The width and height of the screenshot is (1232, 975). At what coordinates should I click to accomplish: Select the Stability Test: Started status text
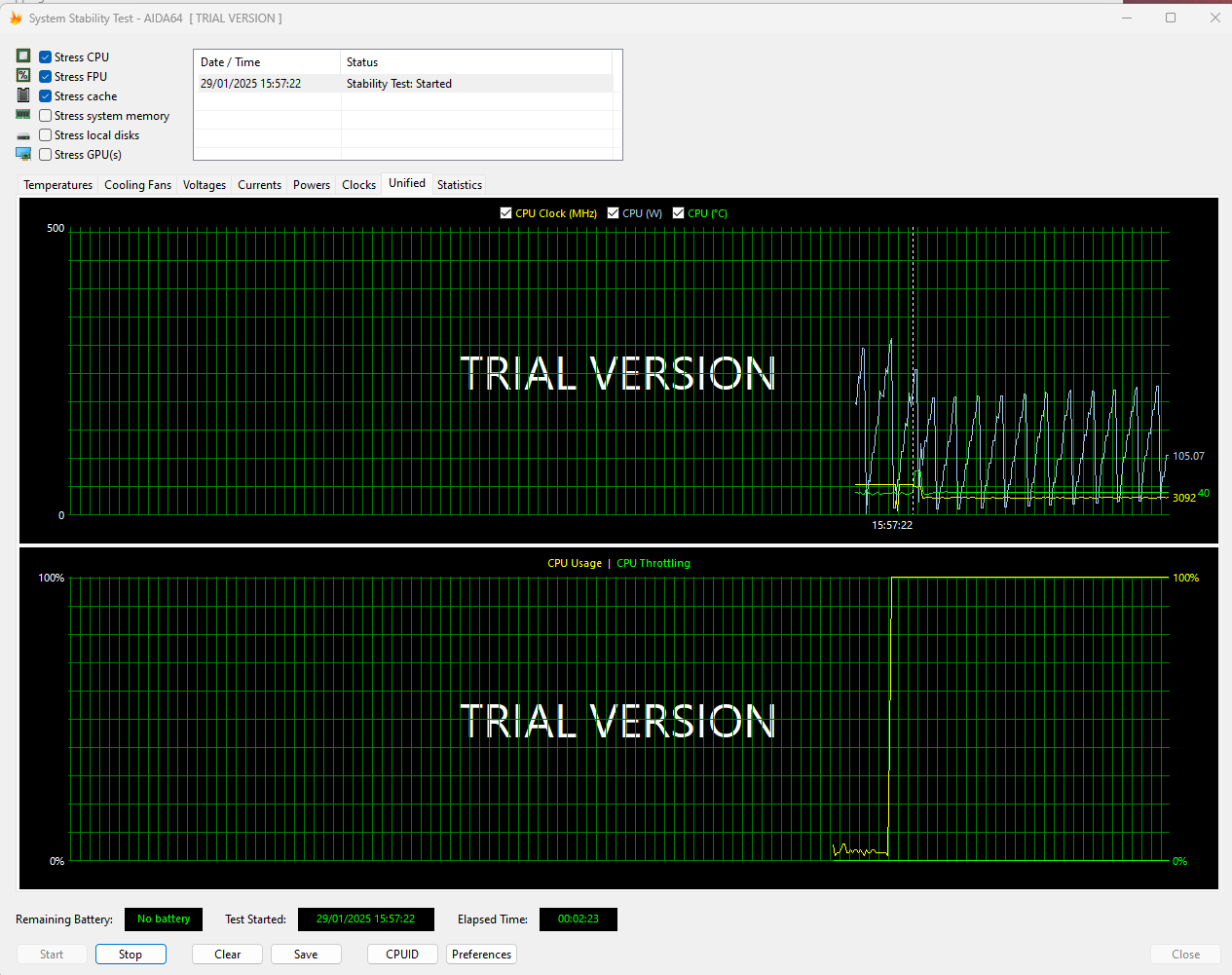[399, 84]
